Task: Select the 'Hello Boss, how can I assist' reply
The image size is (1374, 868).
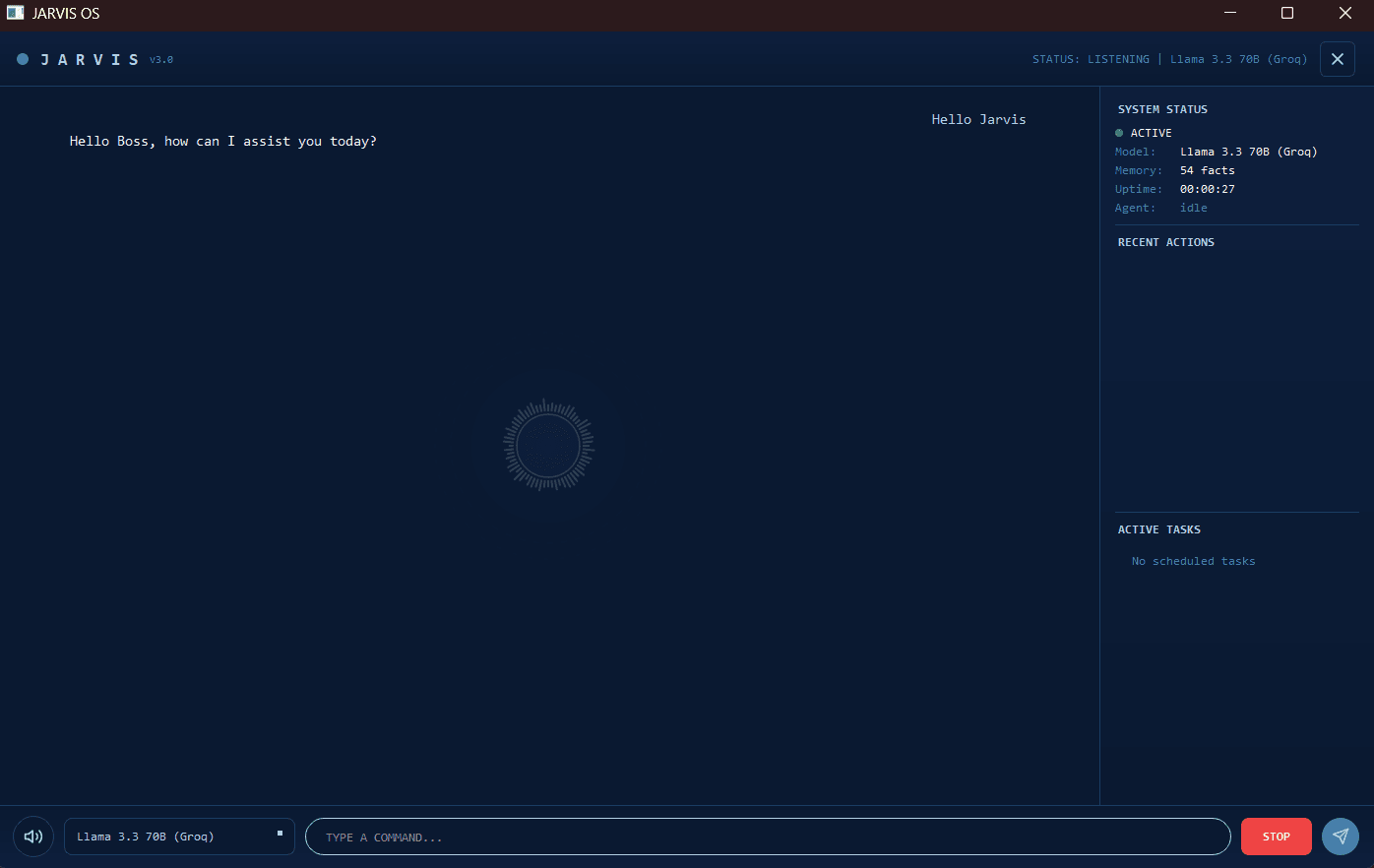Action: [x=223, y=141]
